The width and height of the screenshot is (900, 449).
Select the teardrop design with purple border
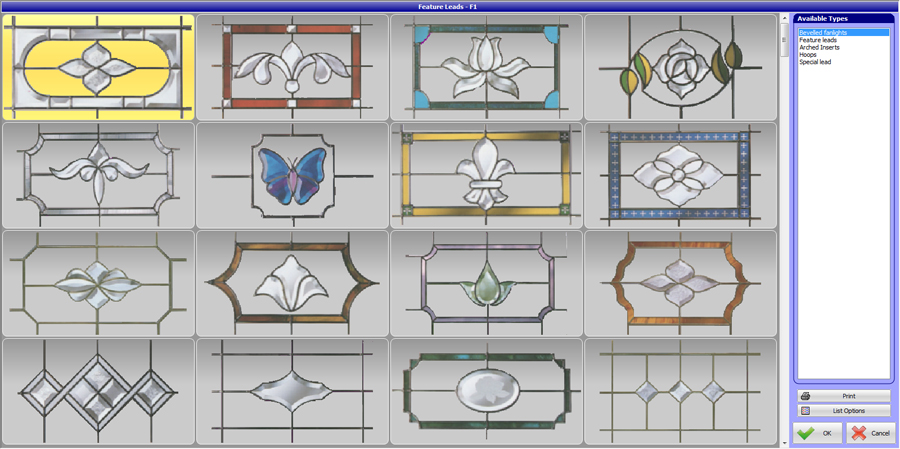pos(486,284)
